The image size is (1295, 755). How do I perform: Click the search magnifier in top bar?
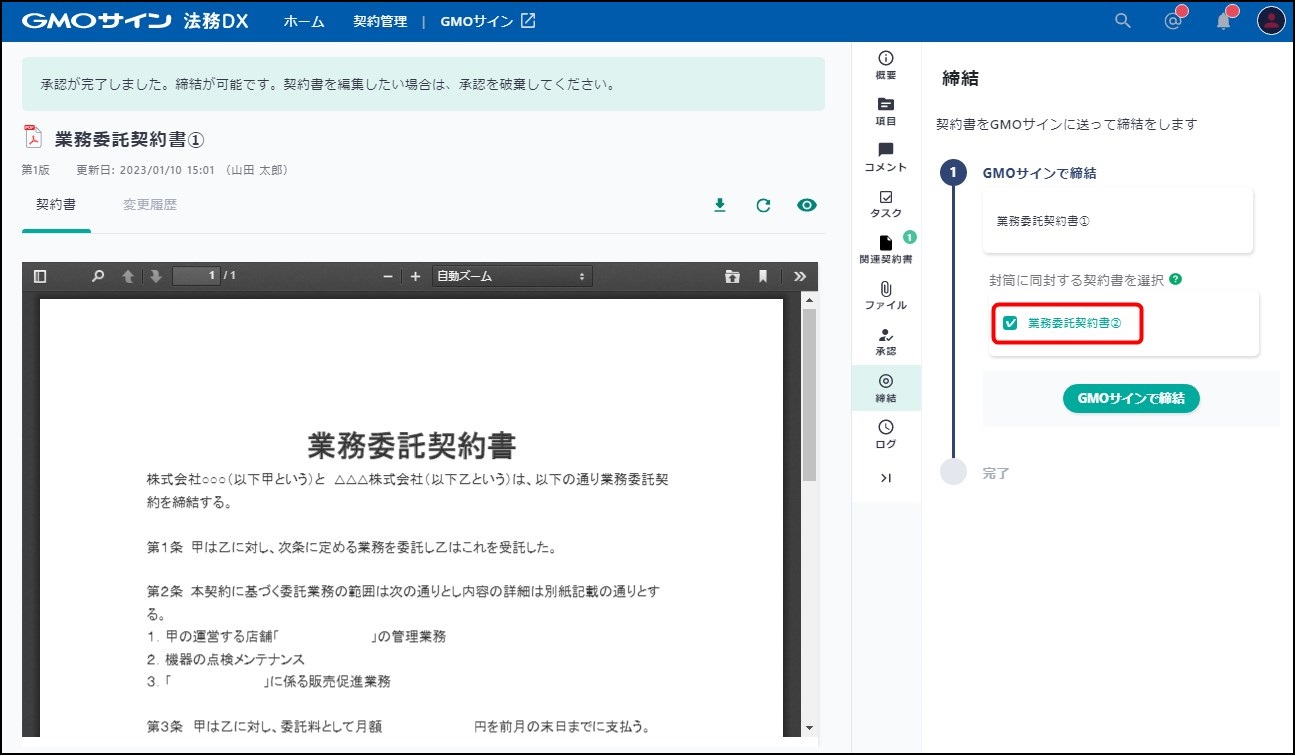[x=1123, y=21]
